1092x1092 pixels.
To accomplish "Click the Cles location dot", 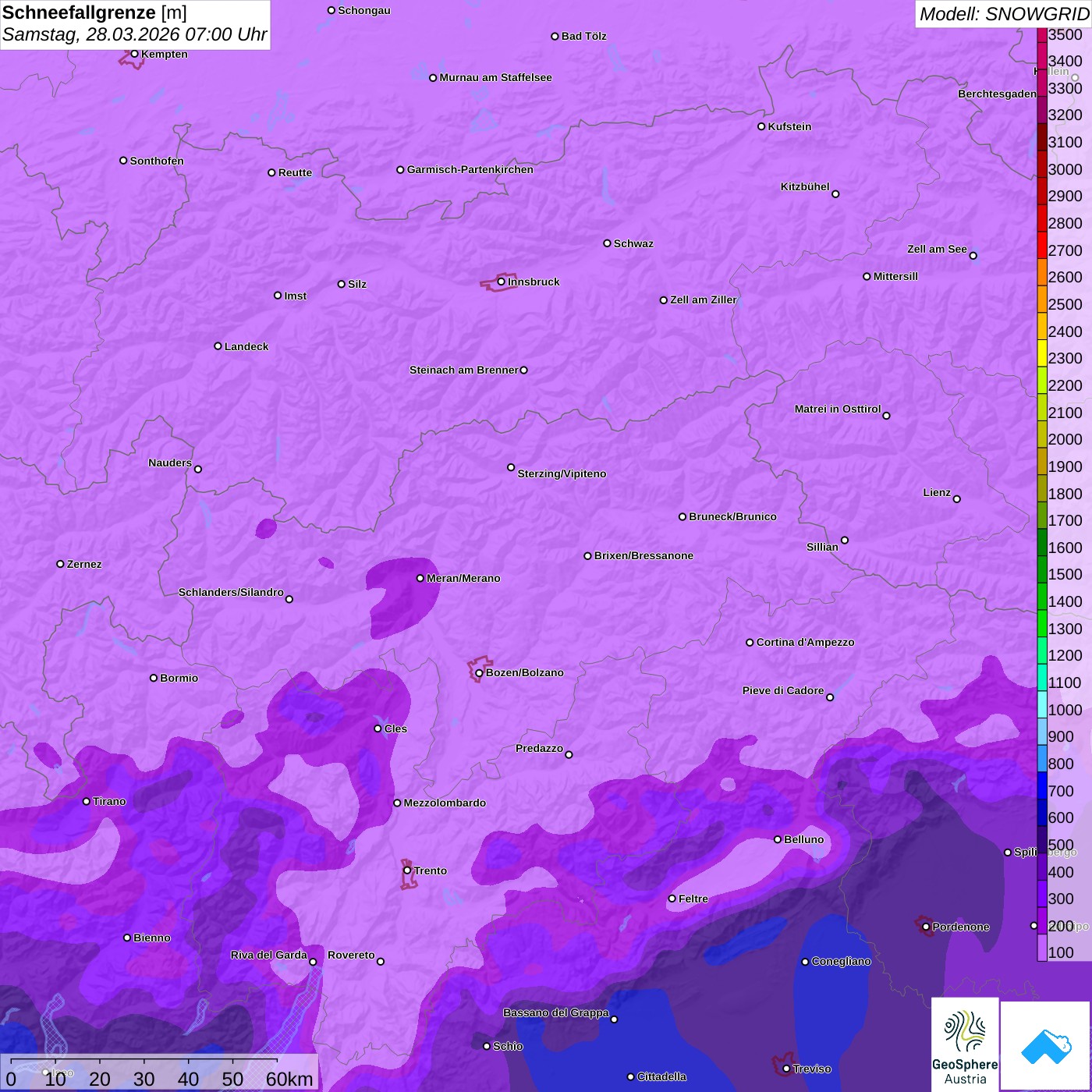I will pyautogui.click(x=378, y=729).
